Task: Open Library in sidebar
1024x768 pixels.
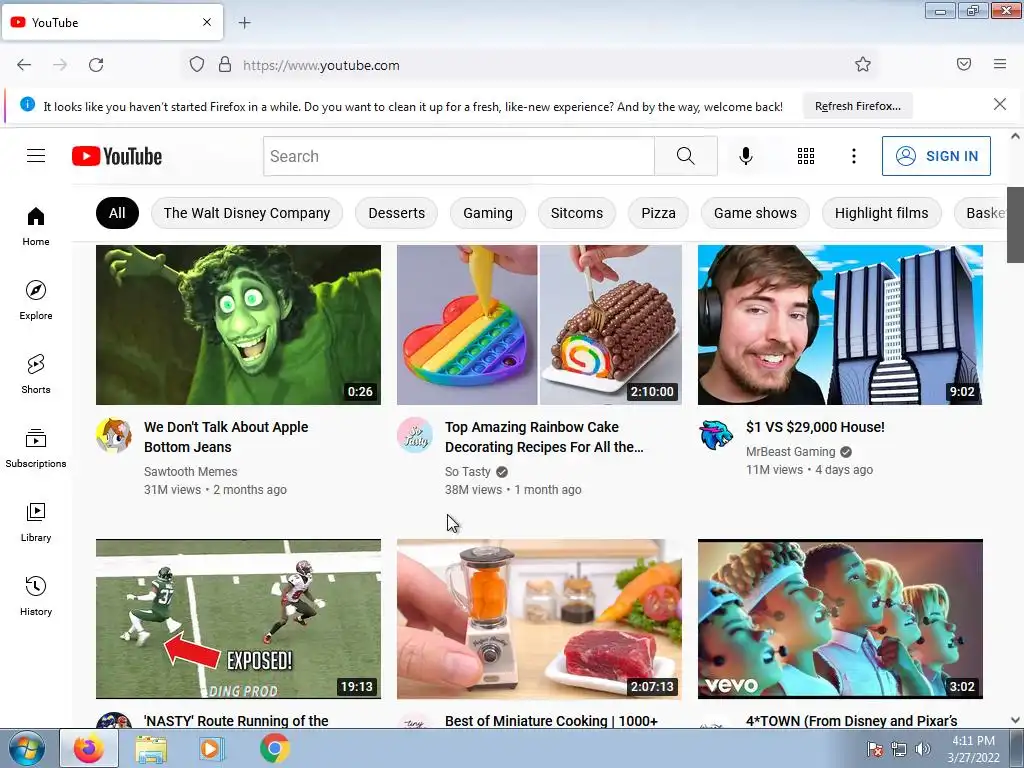Action: (36, 522)
